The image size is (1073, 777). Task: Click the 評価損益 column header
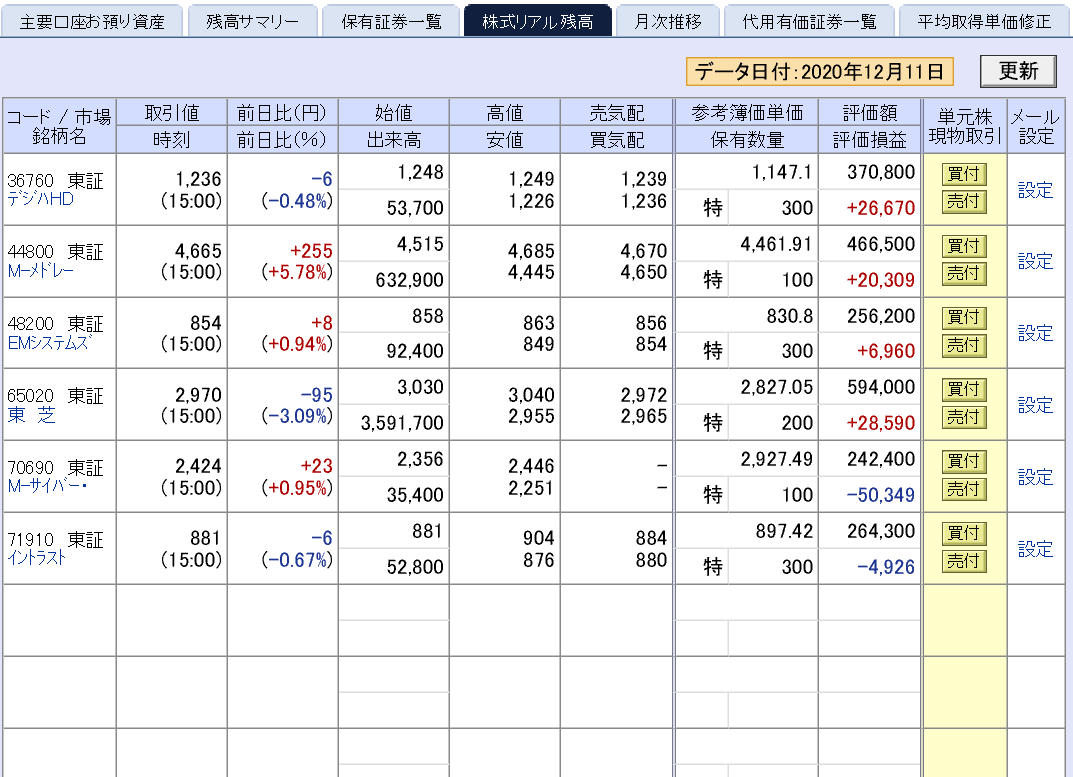click(869, 140)
